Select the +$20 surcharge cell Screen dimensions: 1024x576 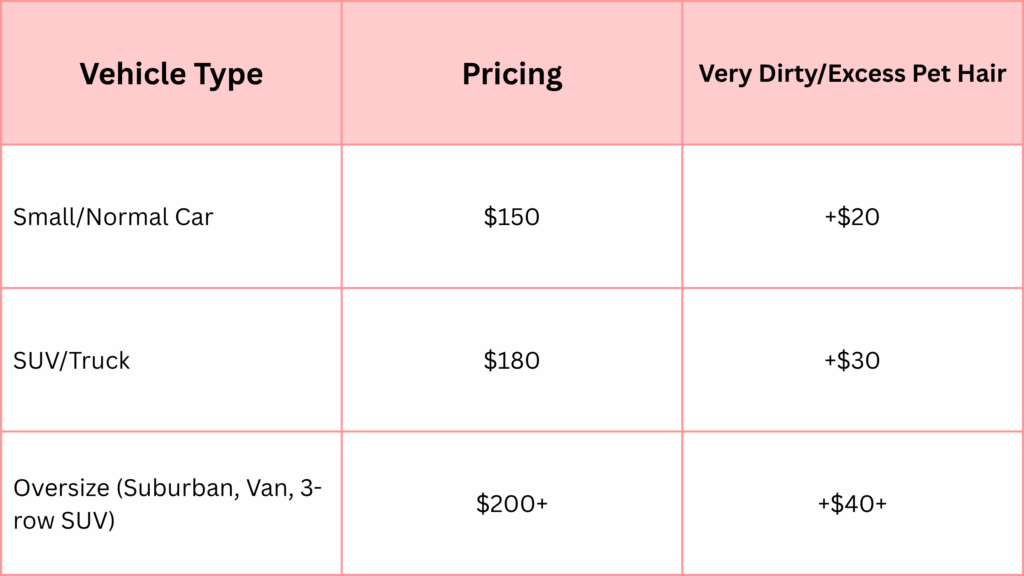[852, 217]
